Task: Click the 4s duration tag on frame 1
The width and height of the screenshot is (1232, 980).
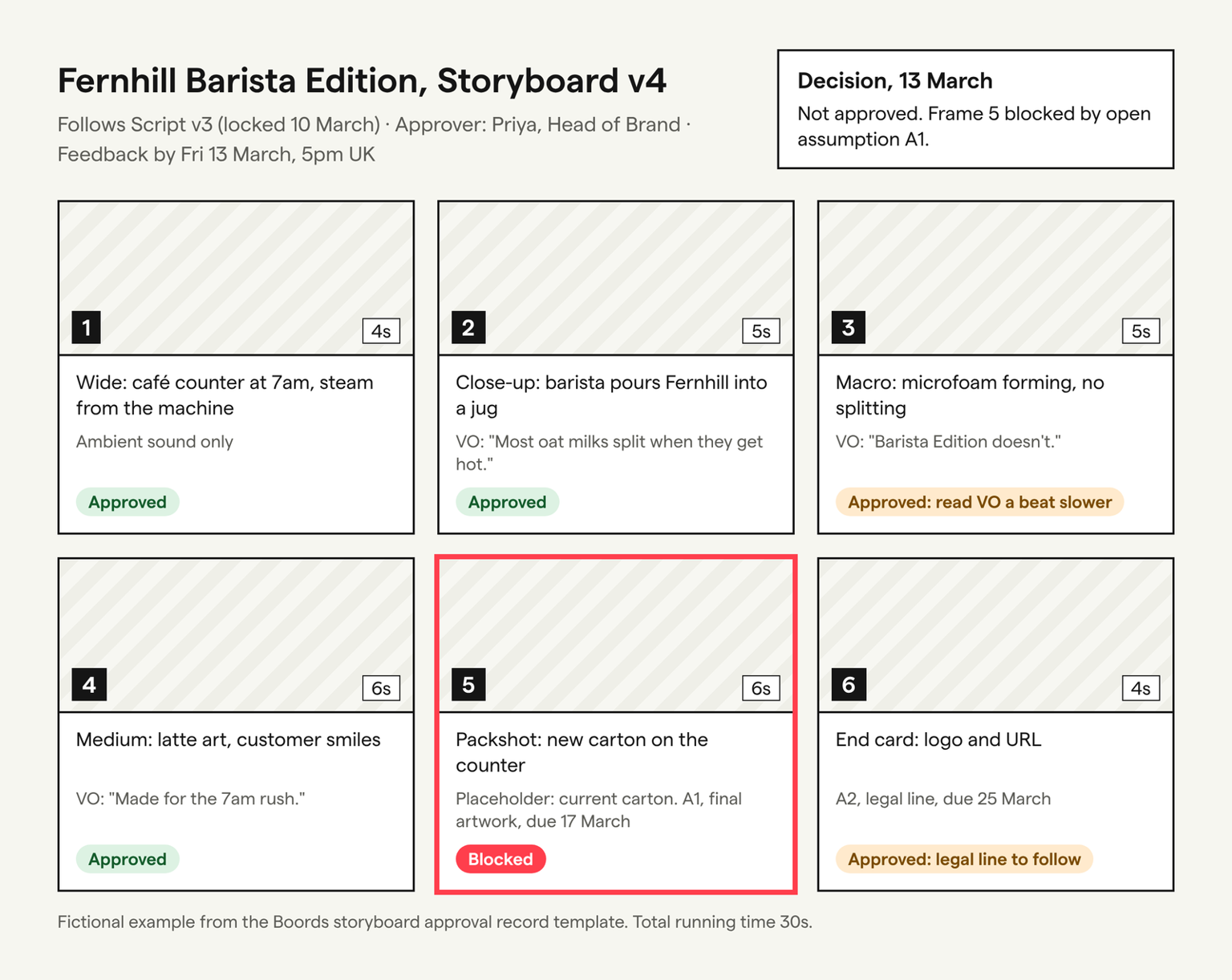Action: (381, 331)
